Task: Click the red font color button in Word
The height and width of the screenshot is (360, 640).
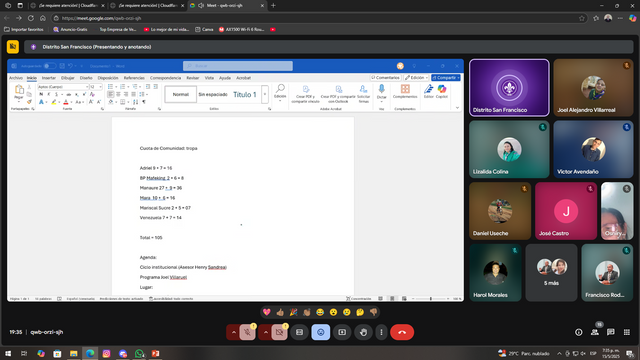Action: [x=66, y=102]
